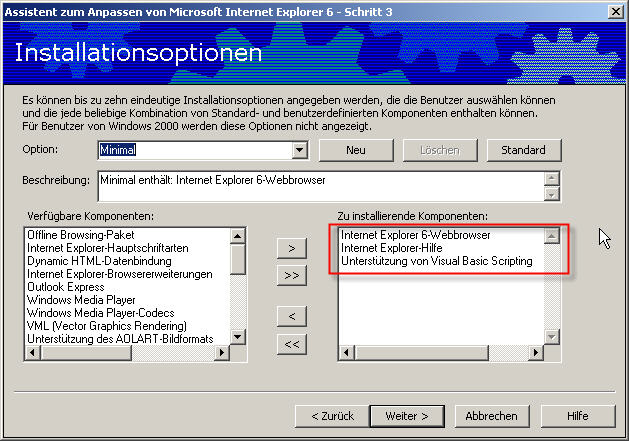Select Offline Browsing-Paket in available components

(81, 235)
